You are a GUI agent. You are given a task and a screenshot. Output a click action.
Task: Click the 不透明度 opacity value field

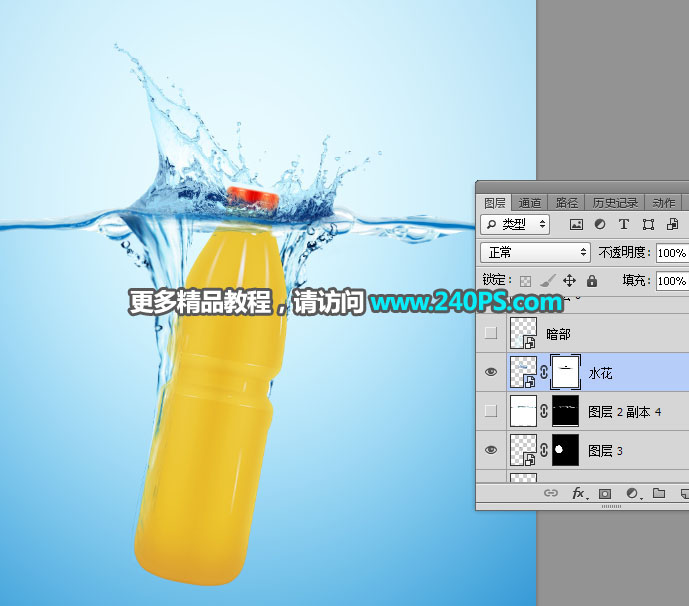672,253
